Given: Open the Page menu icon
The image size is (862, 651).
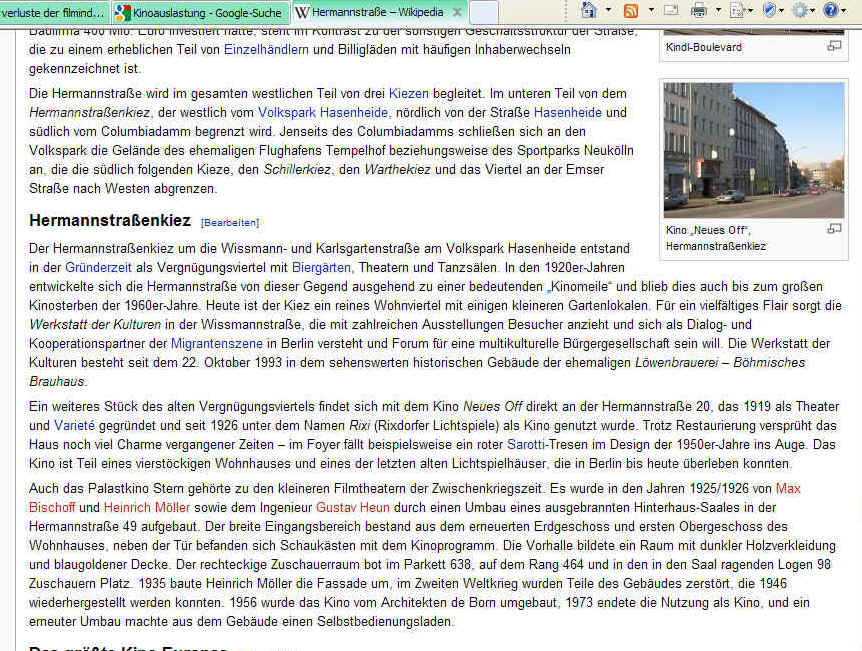Looking at the screenshot, I should pos(740,10).
